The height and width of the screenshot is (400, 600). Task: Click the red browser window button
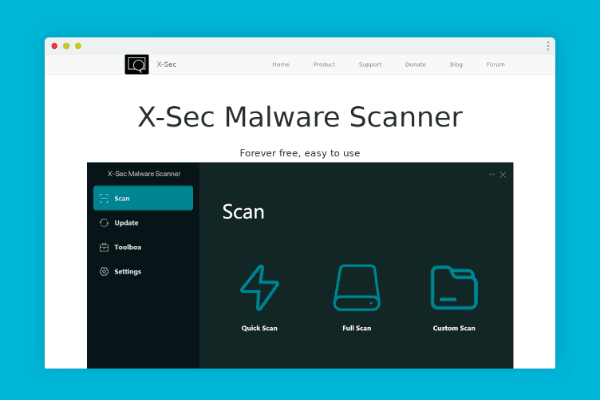pos(54,46)
